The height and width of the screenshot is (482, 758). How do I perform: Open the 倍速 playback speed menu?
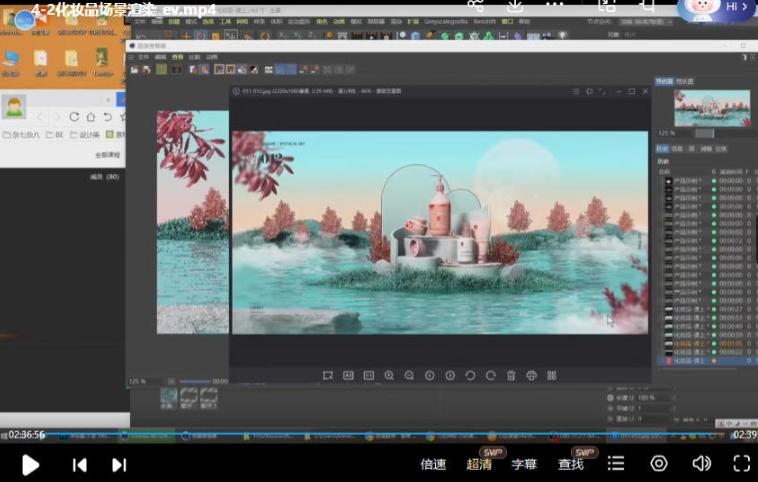click(433, 464)
